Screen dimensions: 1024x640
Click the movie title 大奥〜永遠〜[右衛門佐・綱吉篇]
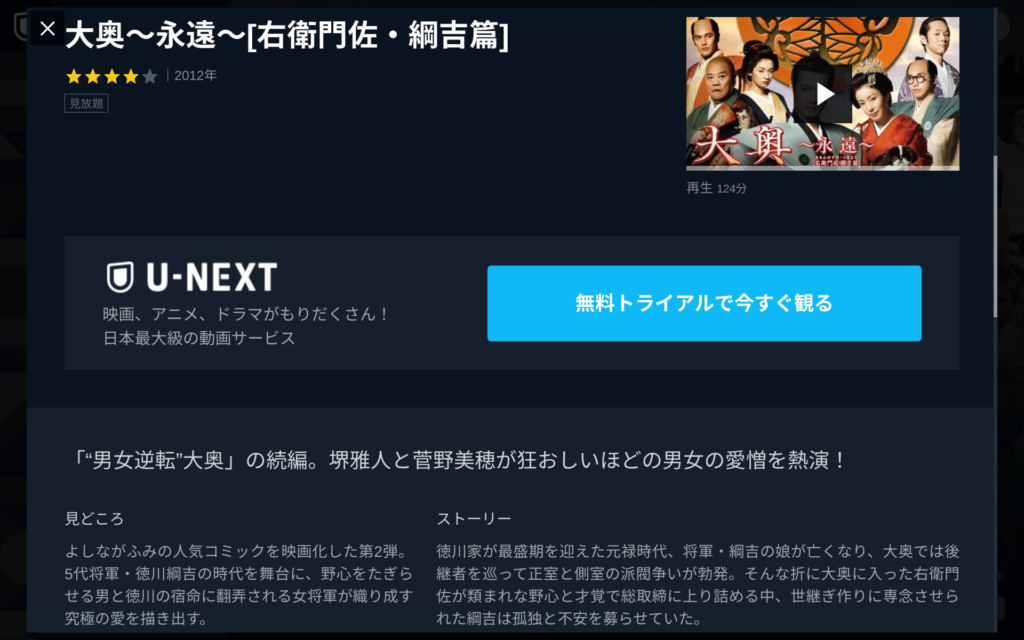click(287, 35)
